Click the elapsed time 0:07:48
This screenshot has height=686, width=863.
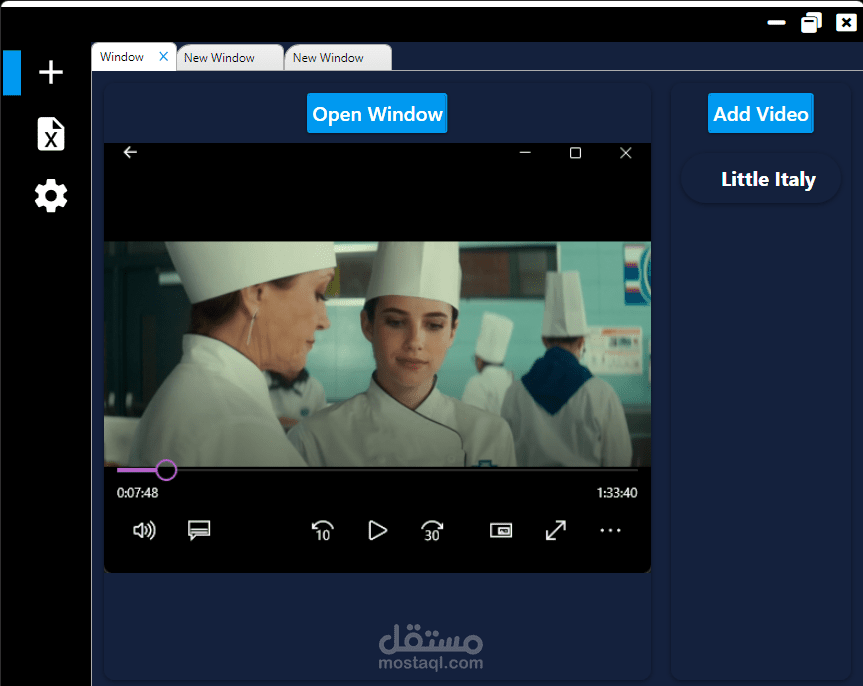[x=137, y=493]
